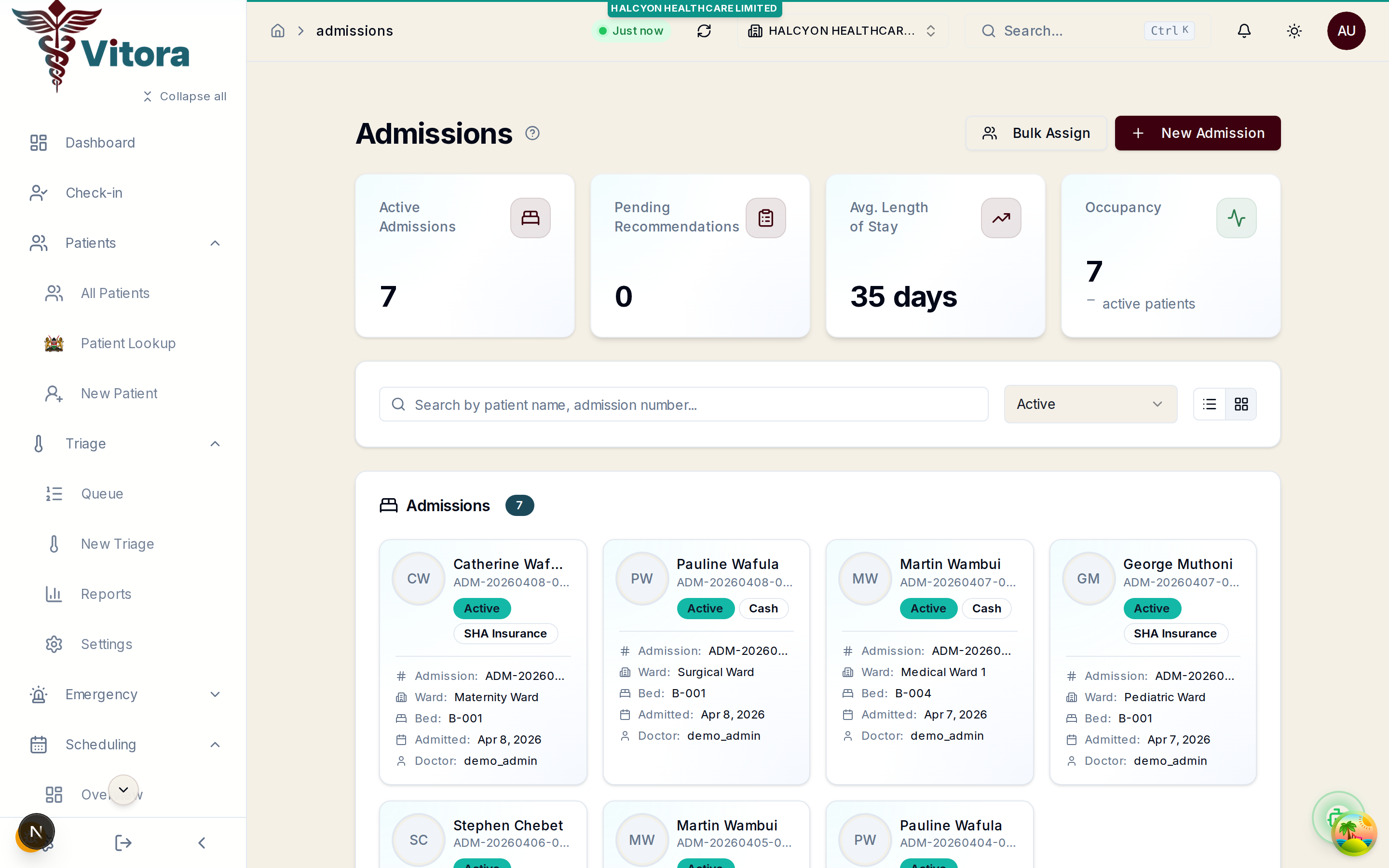This screenshot has height=868, width=1389.
Task: Click the Active Admissions bed icon
Action: [x=531, y=218]
